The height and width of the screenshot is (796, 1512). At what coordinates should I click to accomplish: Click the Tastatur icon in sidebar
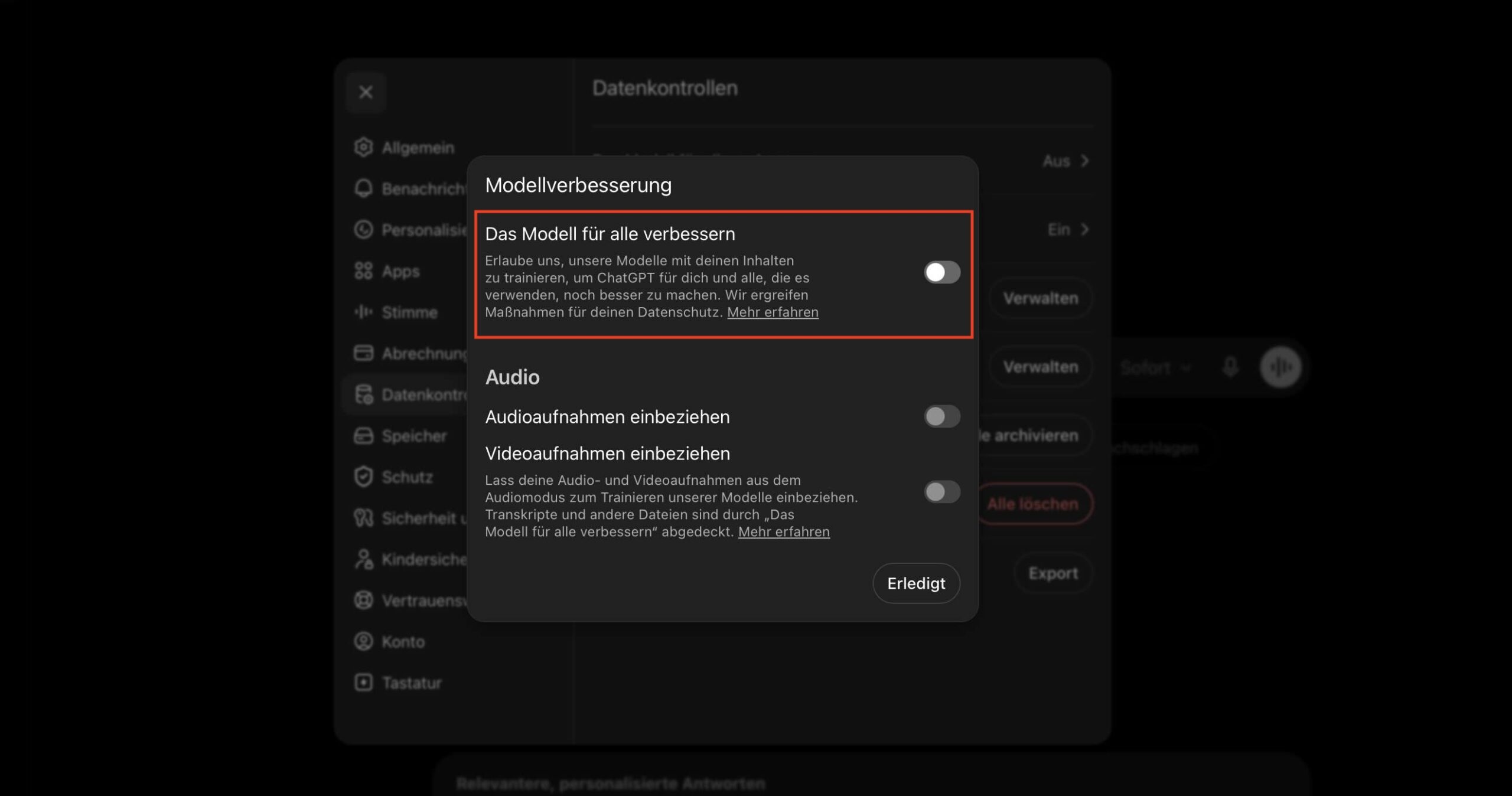click(x=363, y=683)
